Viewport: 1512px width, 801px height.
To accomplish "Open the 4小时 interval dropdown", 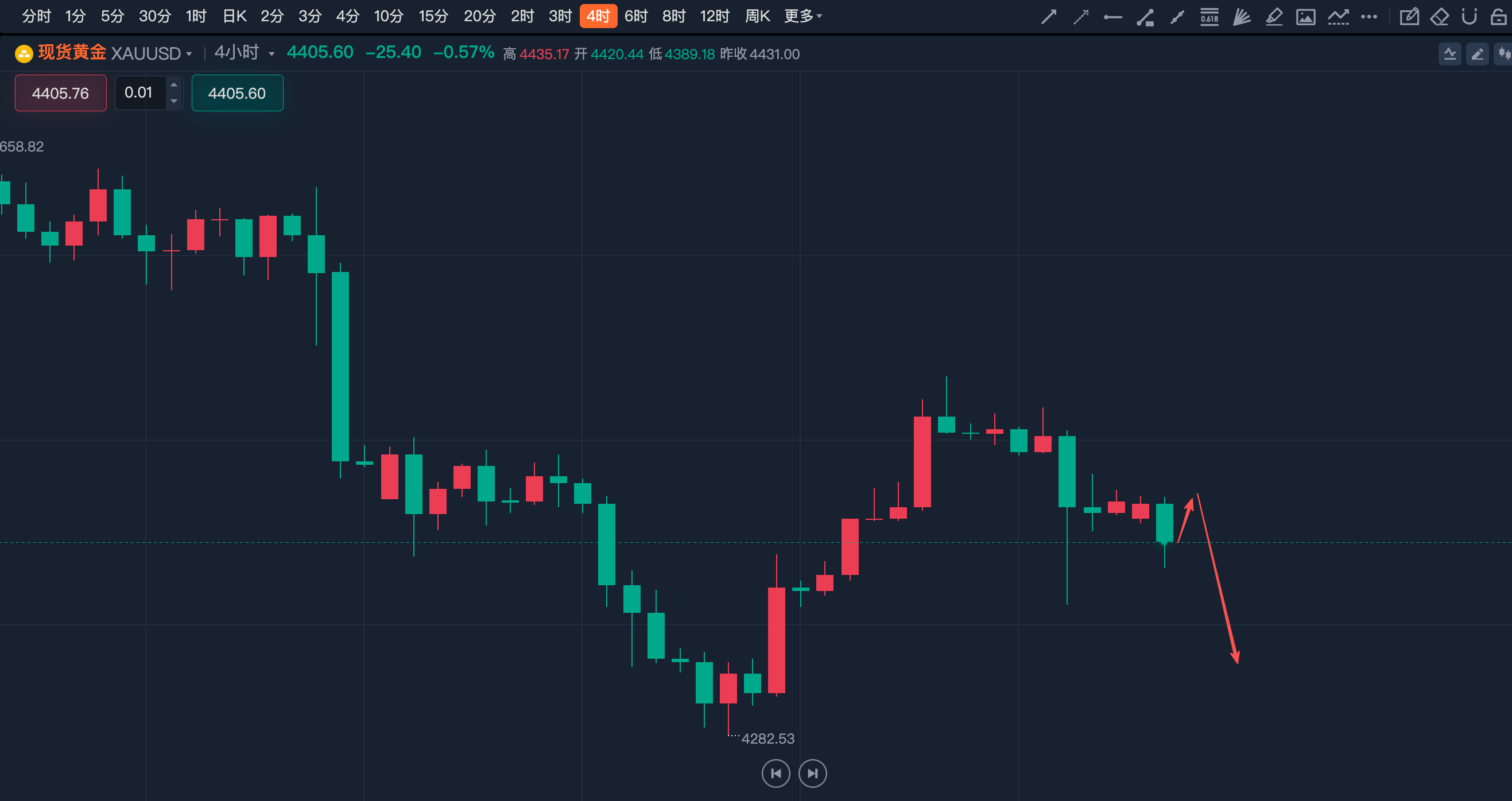I will point(244,53).
